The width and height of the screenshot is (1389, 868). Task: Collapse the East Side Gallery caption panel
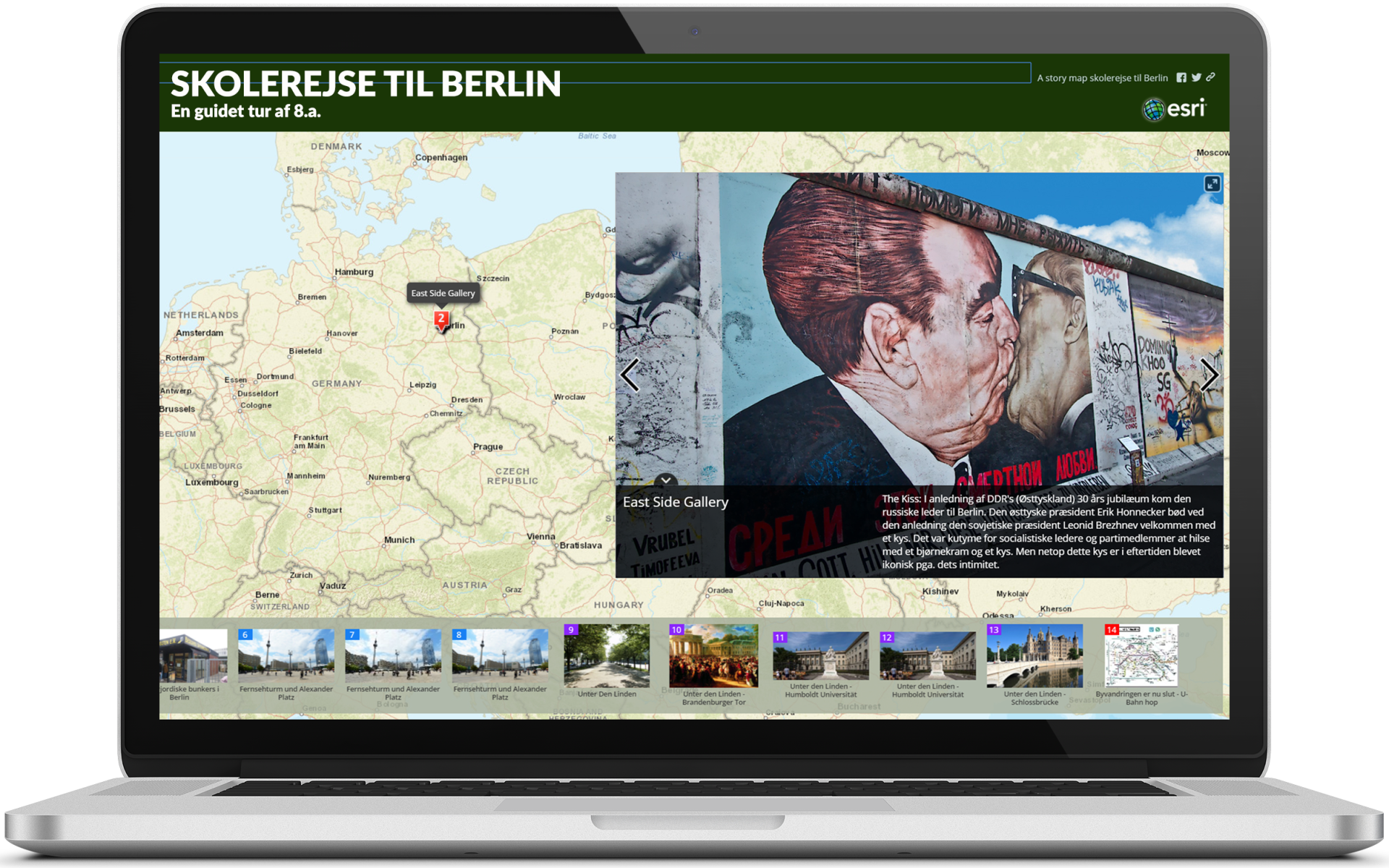(666, 480)
